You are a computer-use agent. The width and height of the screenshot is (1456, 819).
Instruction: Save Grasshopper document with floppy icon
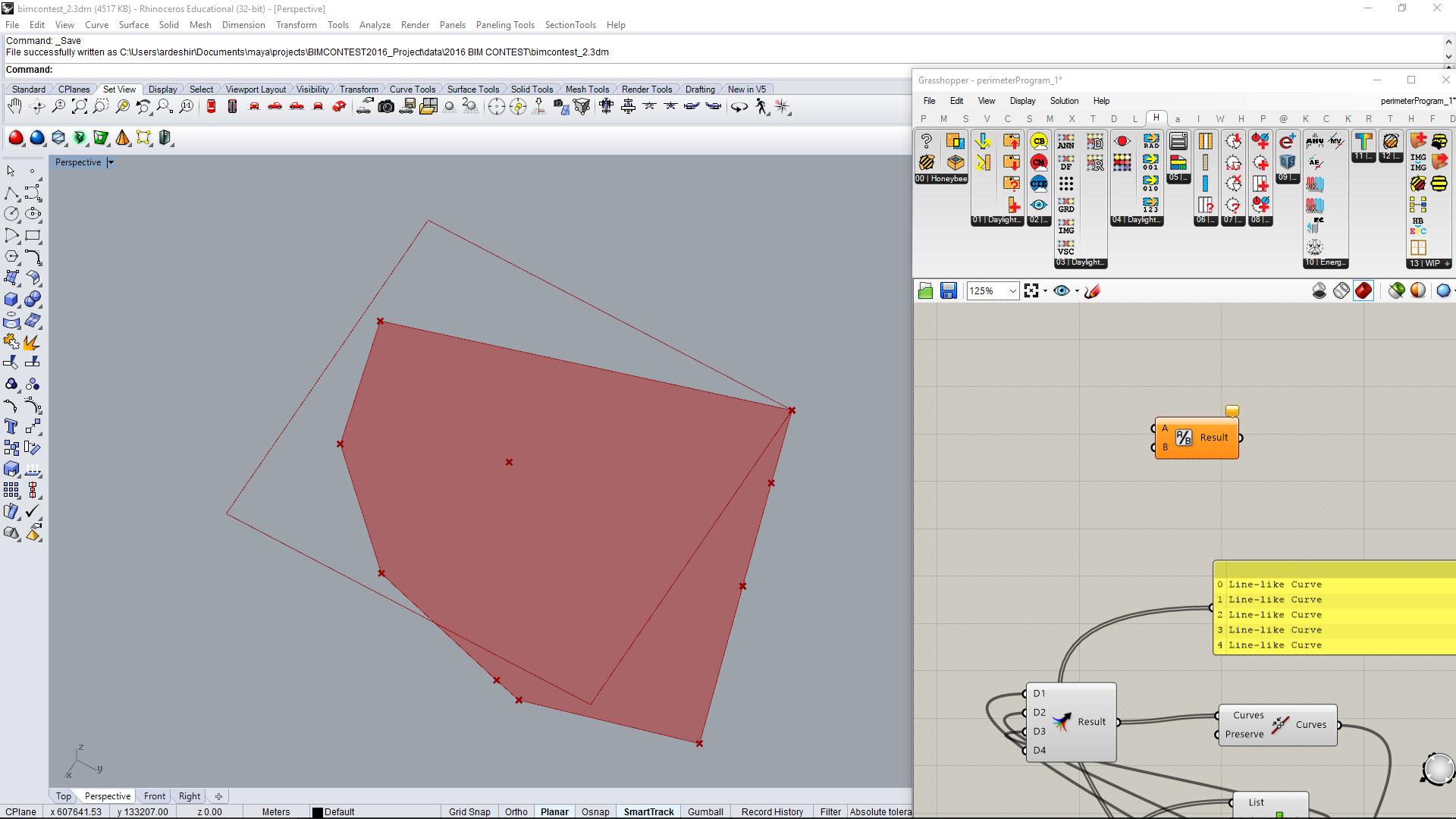click(x=948, y=291)
